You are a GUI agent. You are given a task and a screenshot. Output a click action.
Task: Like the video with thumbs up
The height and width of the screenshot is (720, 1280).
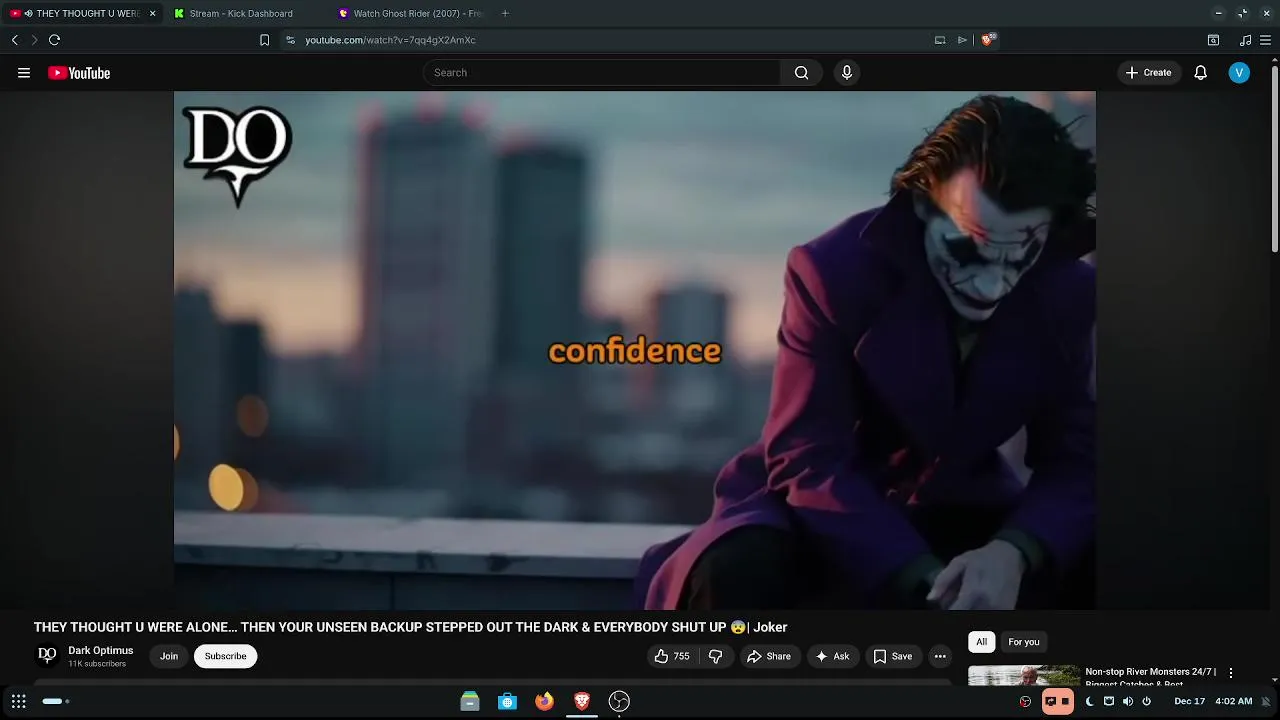[672, 656]
